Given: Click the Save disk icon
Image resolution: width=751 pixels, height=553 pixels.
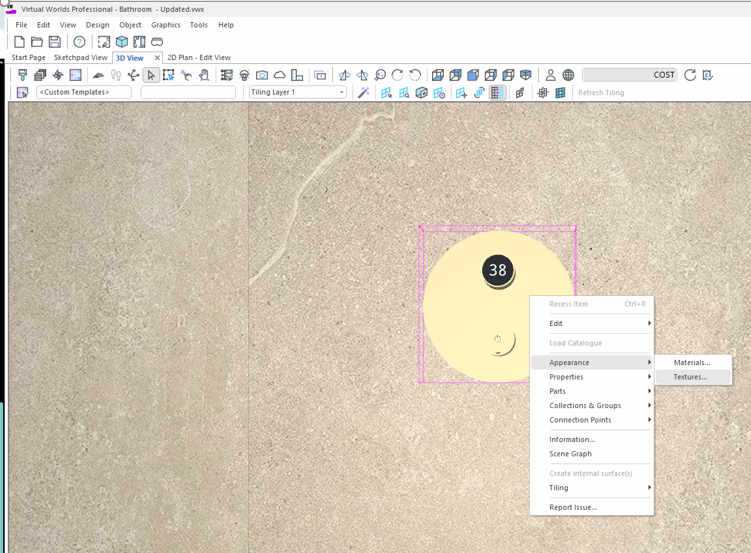Looking at the screenshot, I should click(x=55, y=42).
